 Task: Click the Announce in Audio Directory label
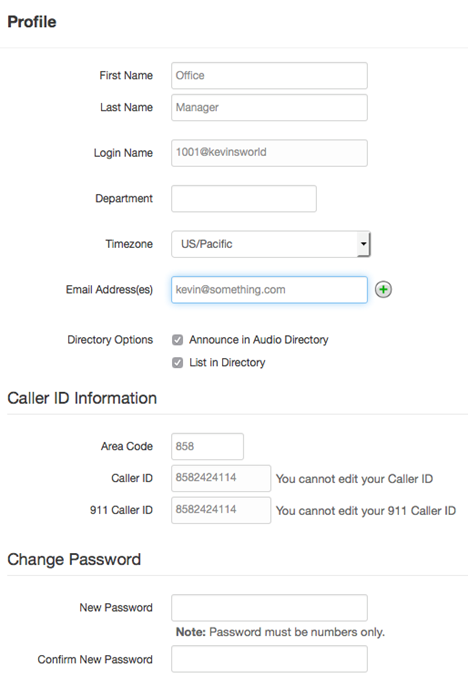pyautogui.click(x=259, y=340)
